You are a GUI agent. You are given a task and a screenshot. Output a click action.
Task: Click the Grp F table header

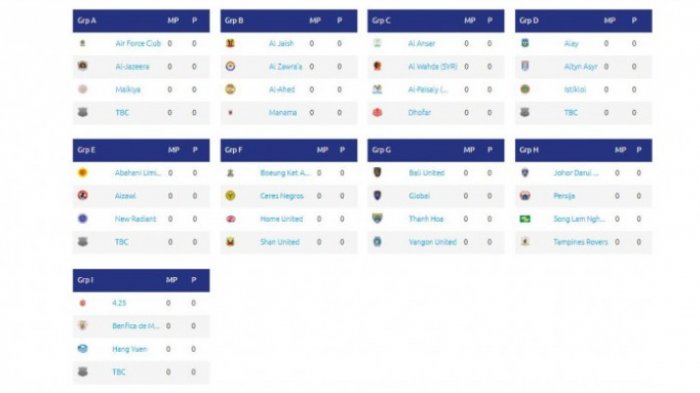coord(289,150)
